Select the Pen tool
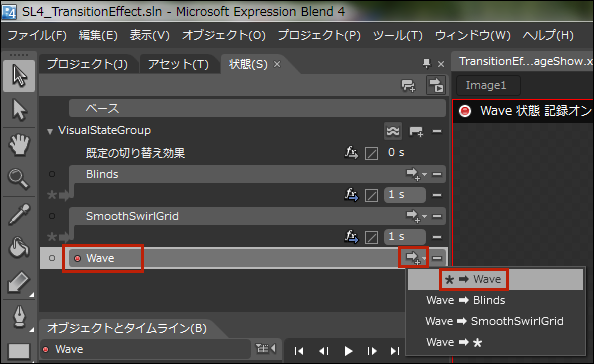The width and height of the screenshot is (594, 364). click(19, 316)
